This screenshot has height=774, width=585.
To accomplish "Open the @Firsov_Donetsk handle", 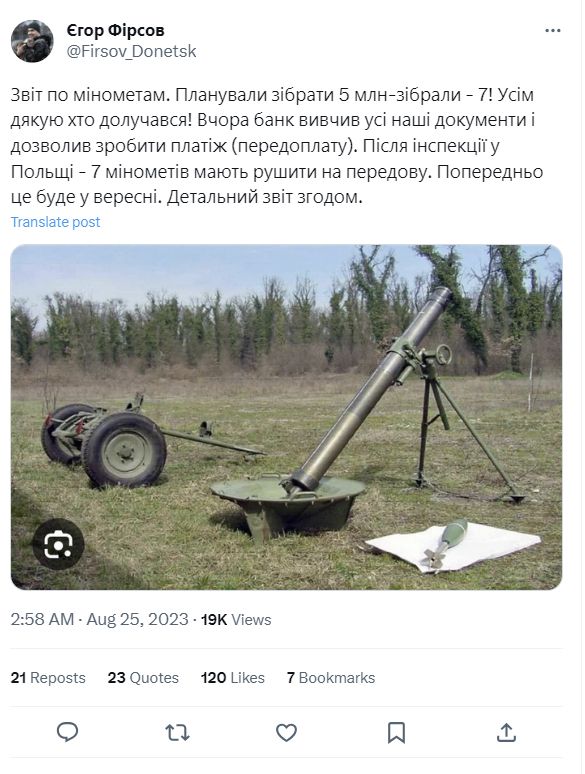I will click(131, 51).
